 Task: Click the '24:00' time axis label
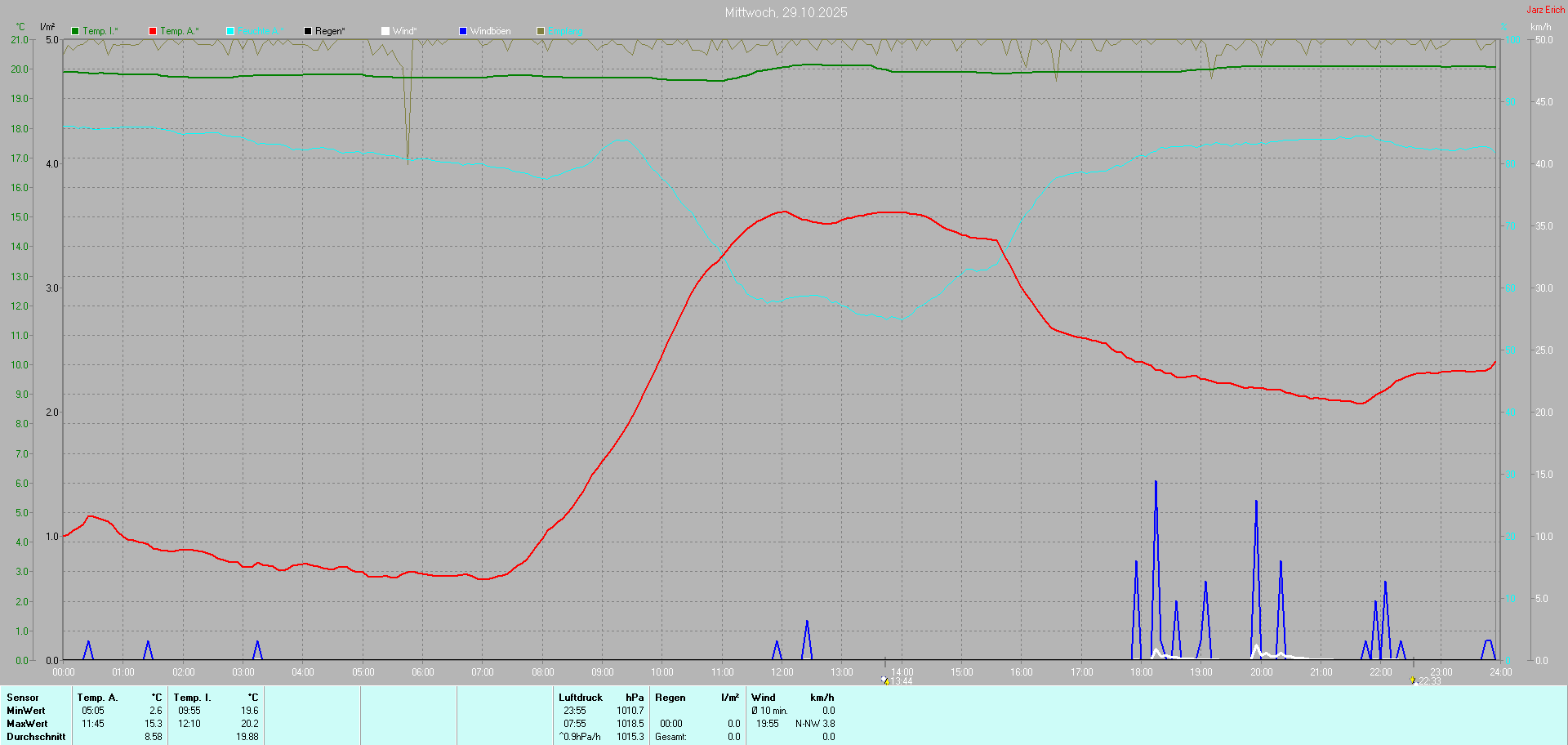coord(1501,672)
